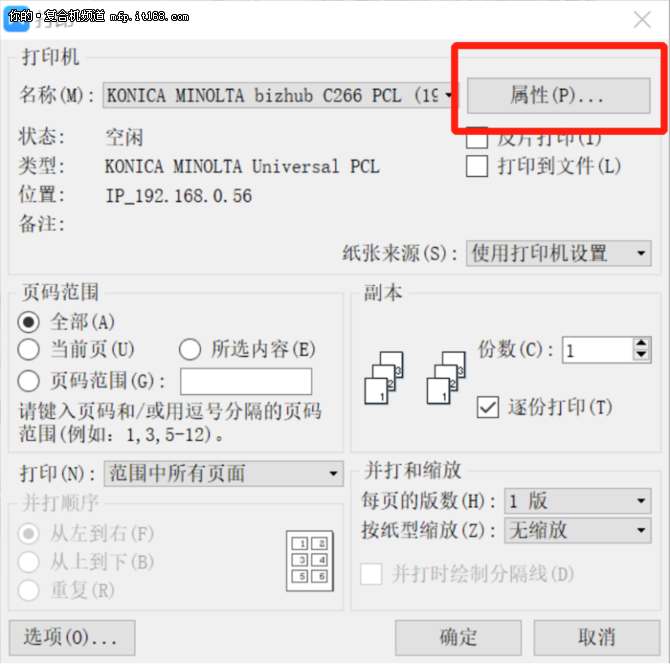Click the page range text input field
This screenshot has width=670, height=664.
tap(246, 381)
